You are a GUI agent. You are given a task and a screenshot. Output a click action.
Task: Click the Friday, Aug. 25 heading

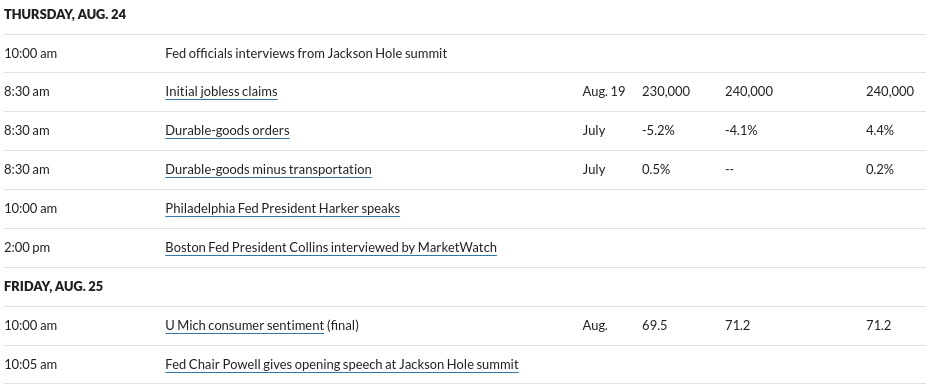[53, 286]
